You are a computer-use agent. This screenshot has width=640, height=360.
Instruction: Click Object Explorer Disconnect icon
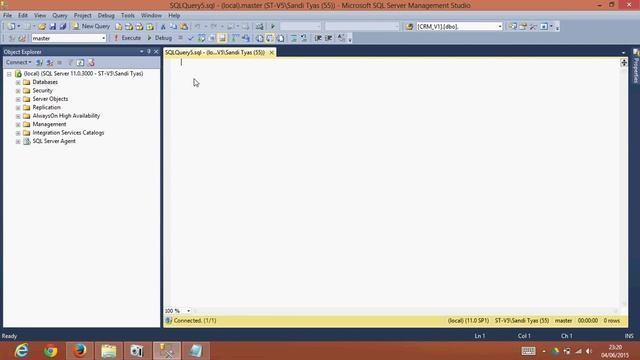pyautogui.click(x=49, y=62)
